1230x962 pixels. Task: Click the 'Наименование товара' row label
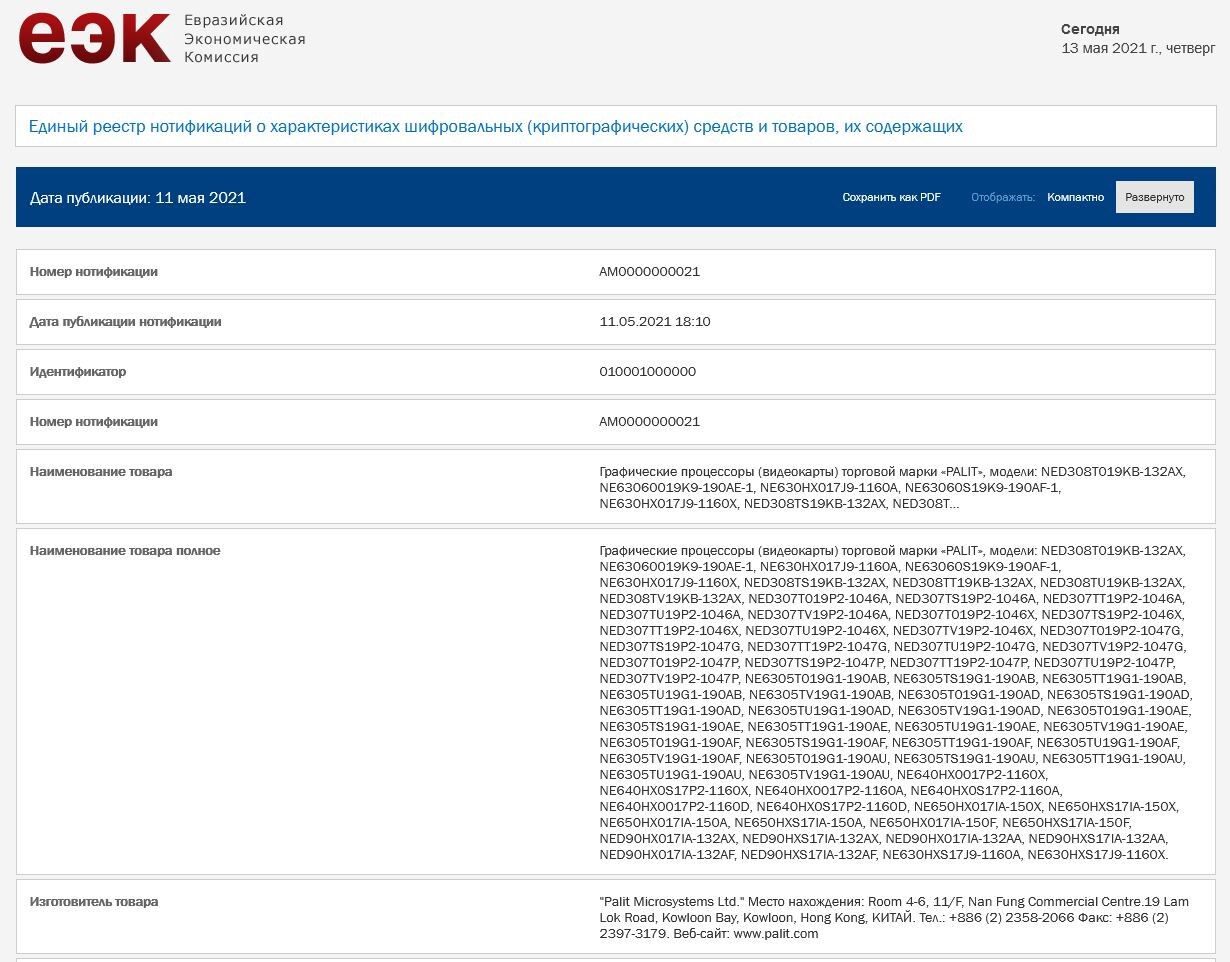pyautogui.click(x=101, y=472)
